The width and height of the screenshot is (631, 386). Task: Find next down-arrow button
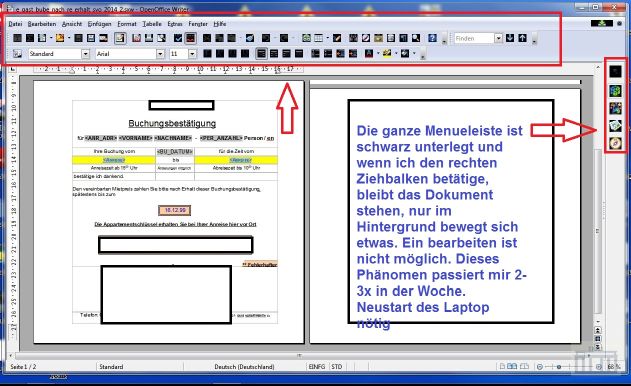tap(510, 38)
